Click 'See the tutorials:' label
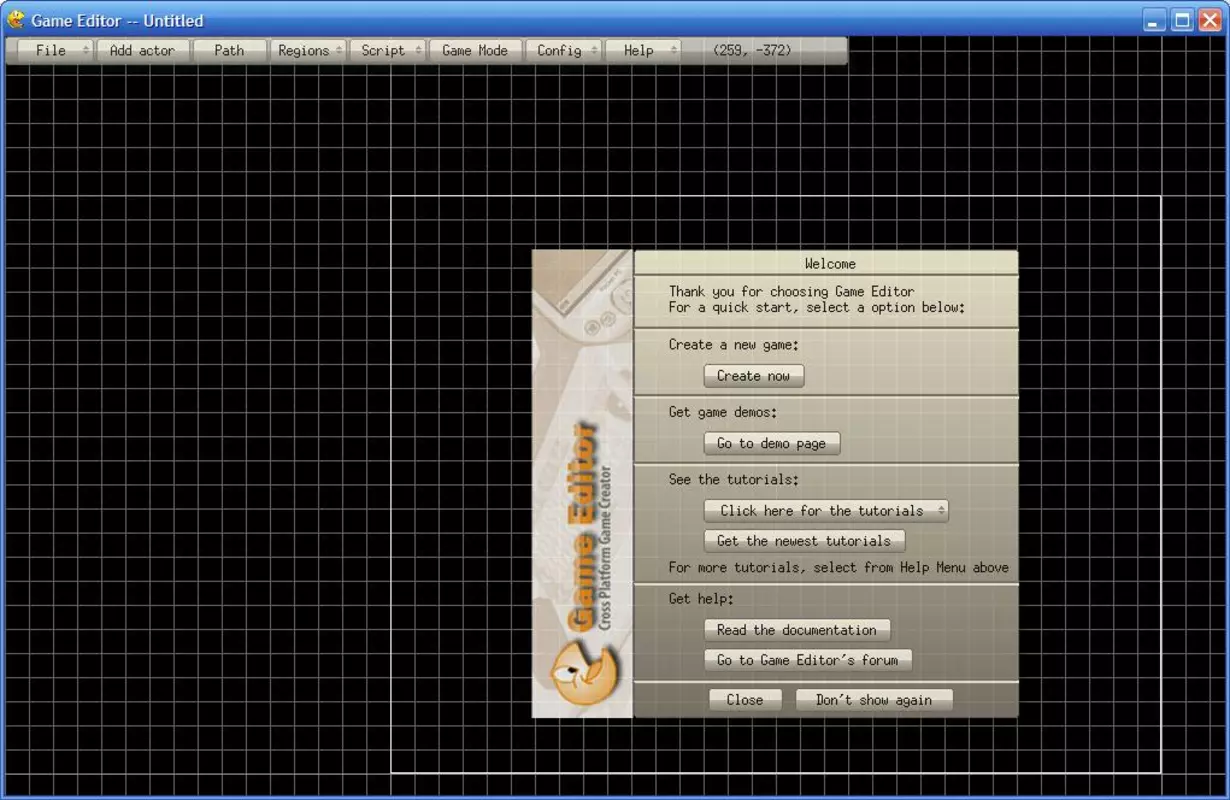1230x800 pixels. [x=734, y=479]
